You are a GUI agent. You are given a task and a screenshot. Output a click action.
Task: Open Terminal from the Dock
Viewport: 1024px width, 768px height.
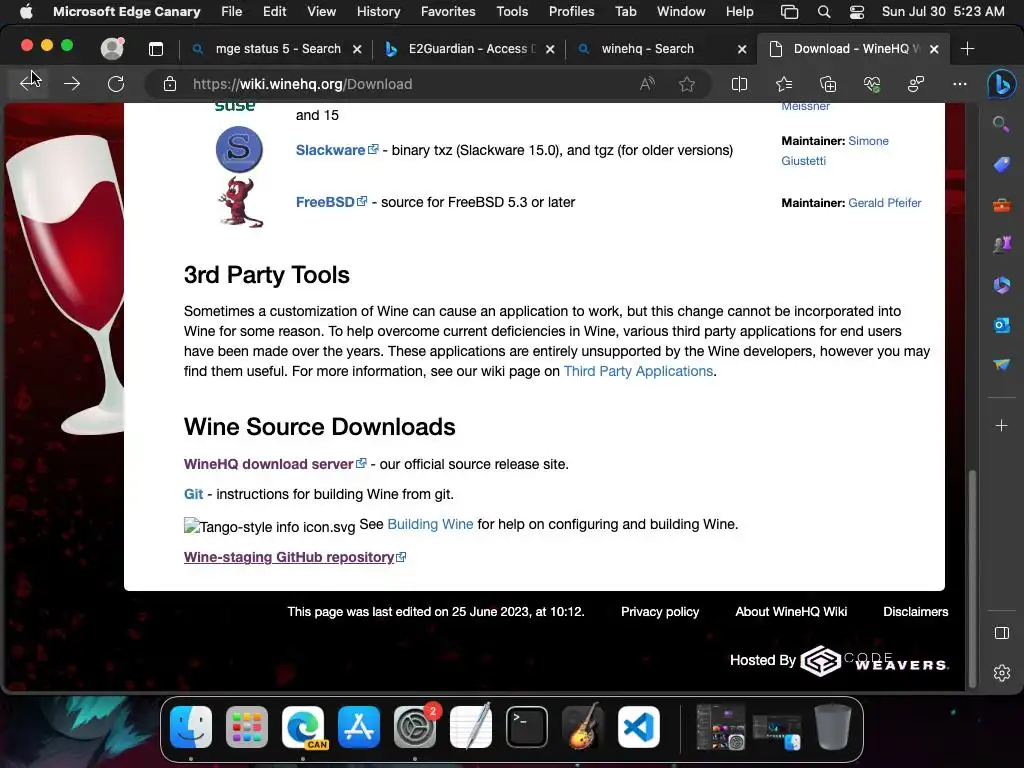526,727
